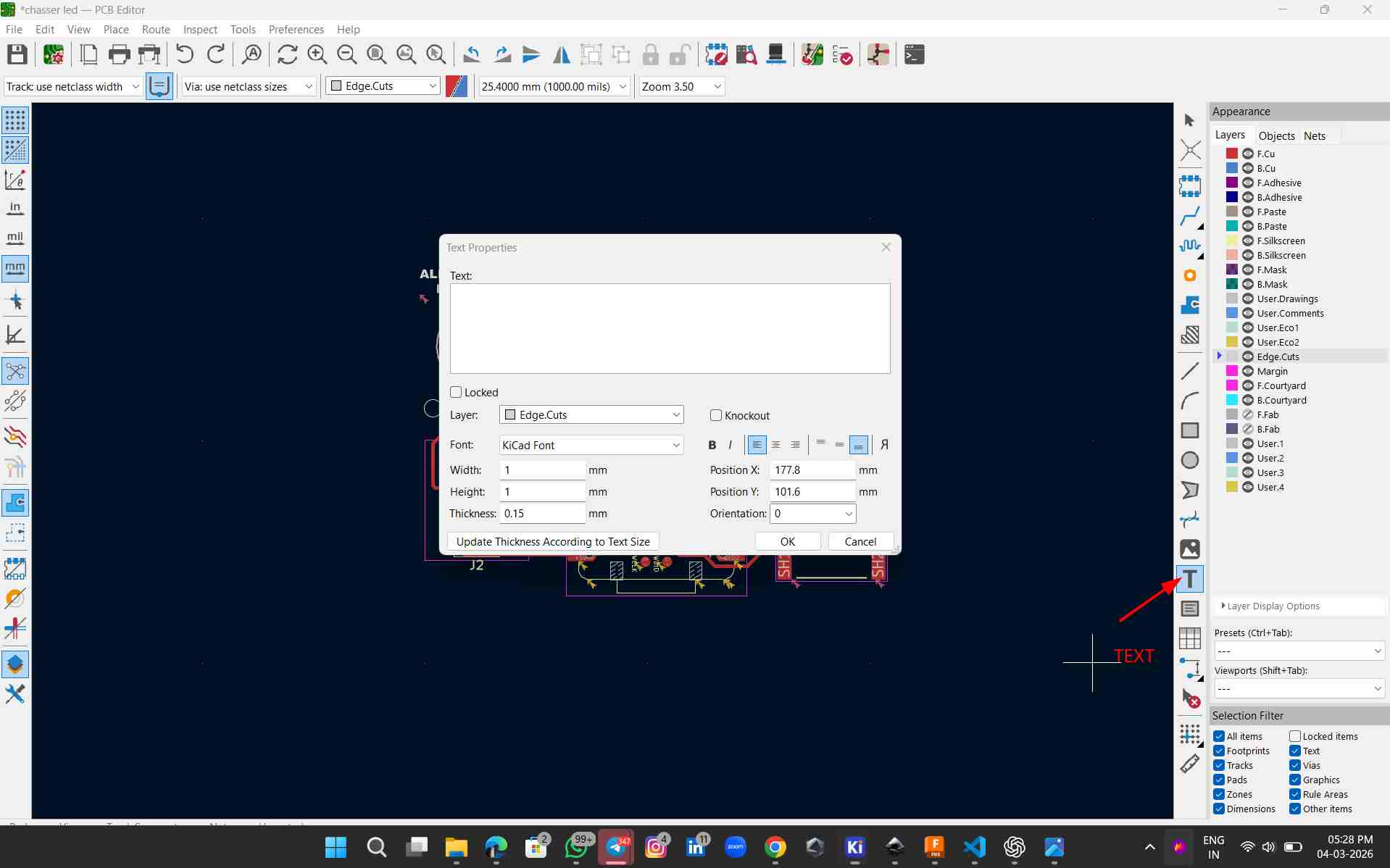Image resolution: width=1390 pixels, height=868 pixels.
Task: Click the Redo arrow icon
Action: pyautogui.click(x=216, y=55)
